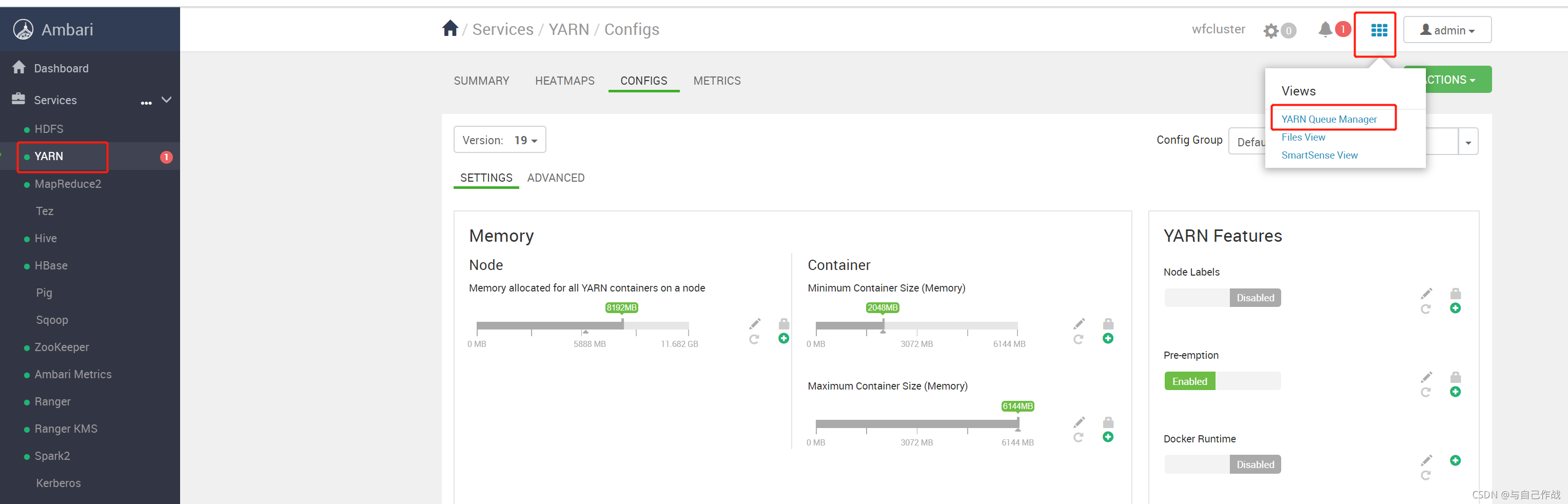Add override for Minimum Container Size
This screenshot has height=504, width=1568.
pyautogui.click(x=1108, y=338)
